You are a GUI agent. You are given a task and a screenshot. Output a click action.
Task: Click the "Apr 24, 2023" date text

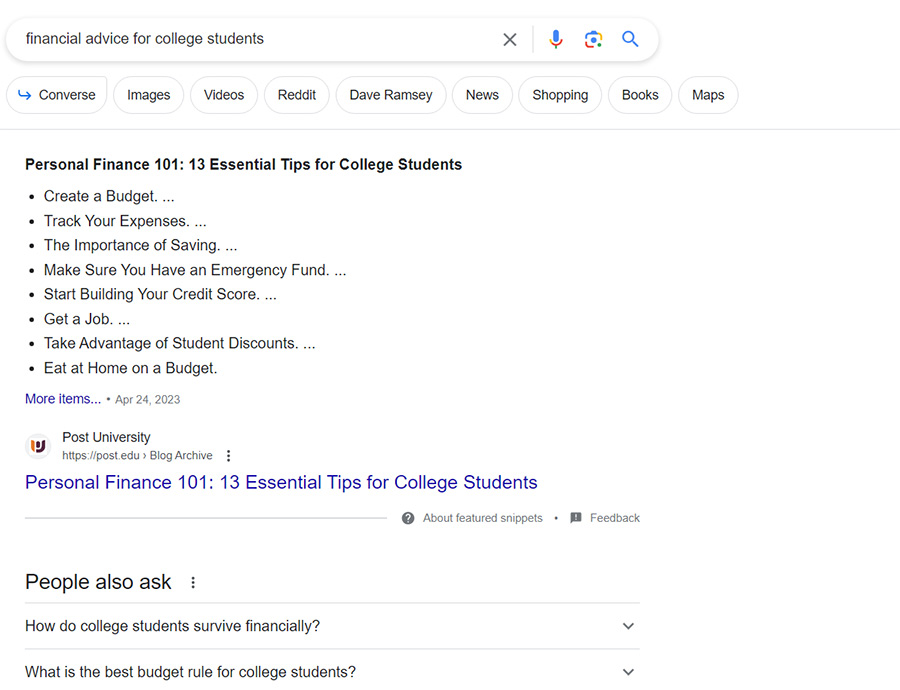tap(148, 400)
